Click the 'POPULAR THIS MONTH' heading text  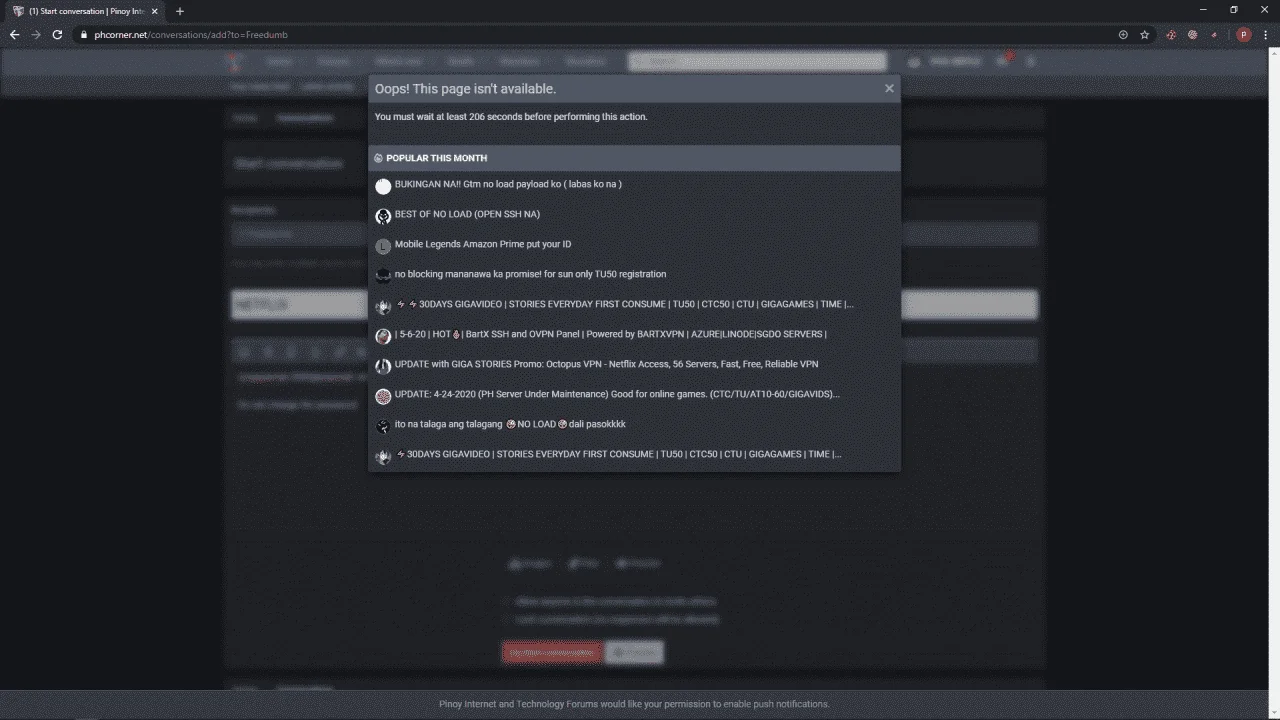coord(437,158)
